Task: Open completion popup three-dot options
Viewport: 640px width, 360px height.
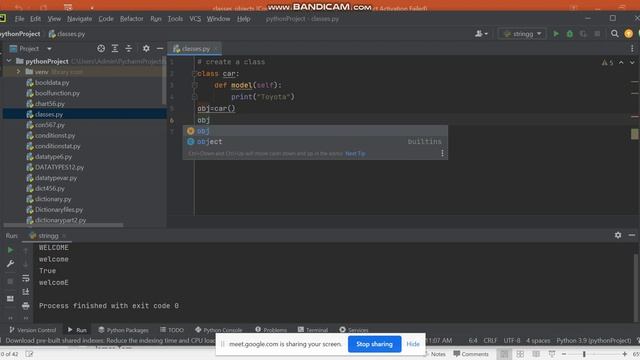Action: [x=442, y=153]
